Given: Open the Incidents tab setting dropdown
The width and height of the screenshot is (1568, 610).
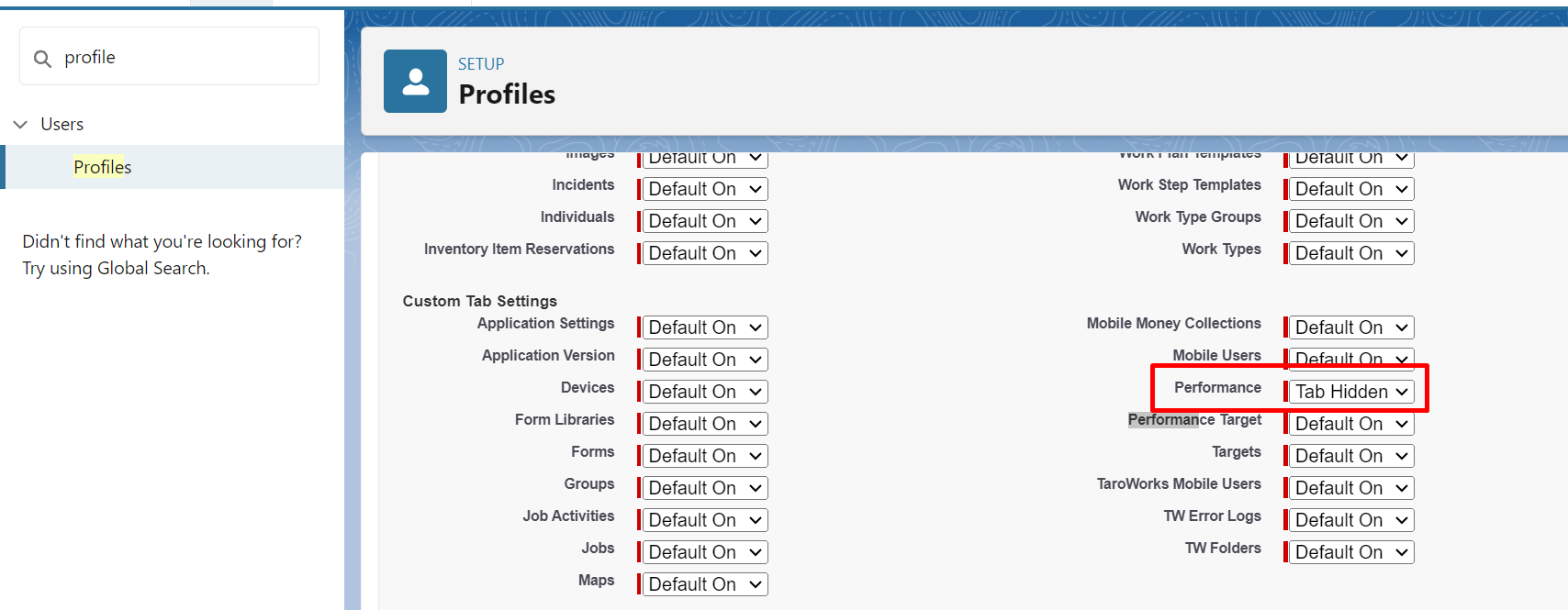Looking at the screenshot, I should [704, 189].
